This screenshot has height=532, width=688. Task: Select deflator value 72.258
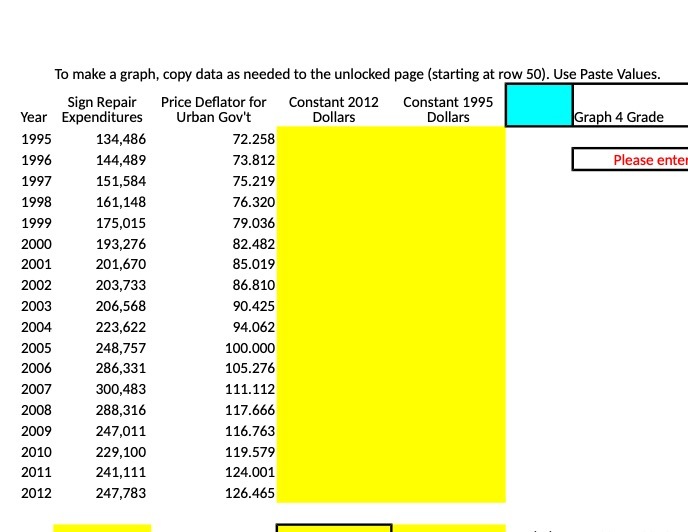click(254, 139)
